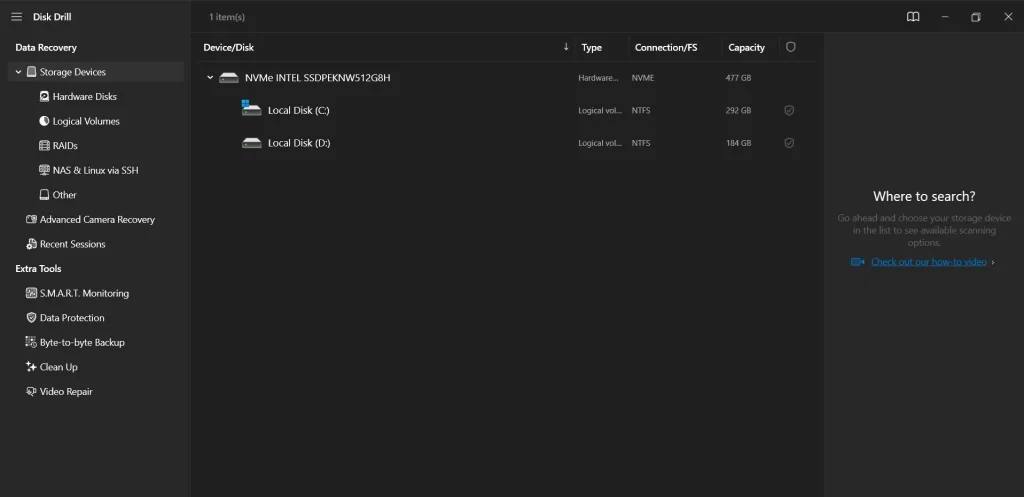Image resolution: width=1024 pixels, height=497 pixels.
Task: Collapse the NVMe INTEL SSDPEKNW512G8H disk row
Action: pos(210,78)
